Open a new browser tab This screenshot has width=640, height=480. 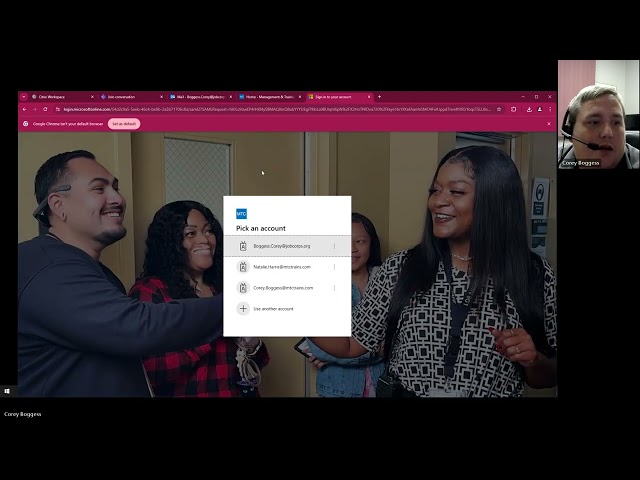click(x=380, y=97)
